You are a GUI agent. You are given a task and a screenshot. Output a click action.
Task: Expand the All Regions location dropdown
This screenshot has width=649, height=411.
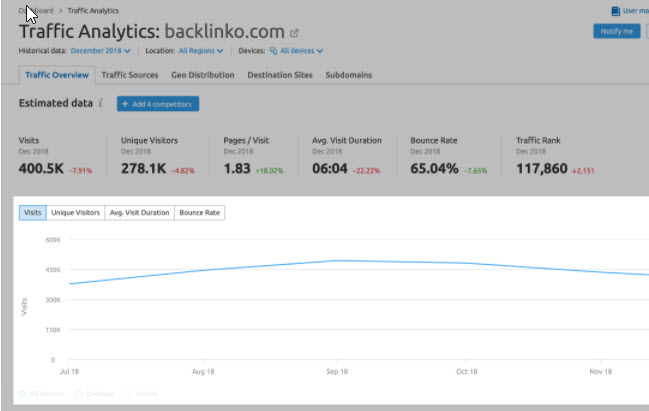click(201, 51)
